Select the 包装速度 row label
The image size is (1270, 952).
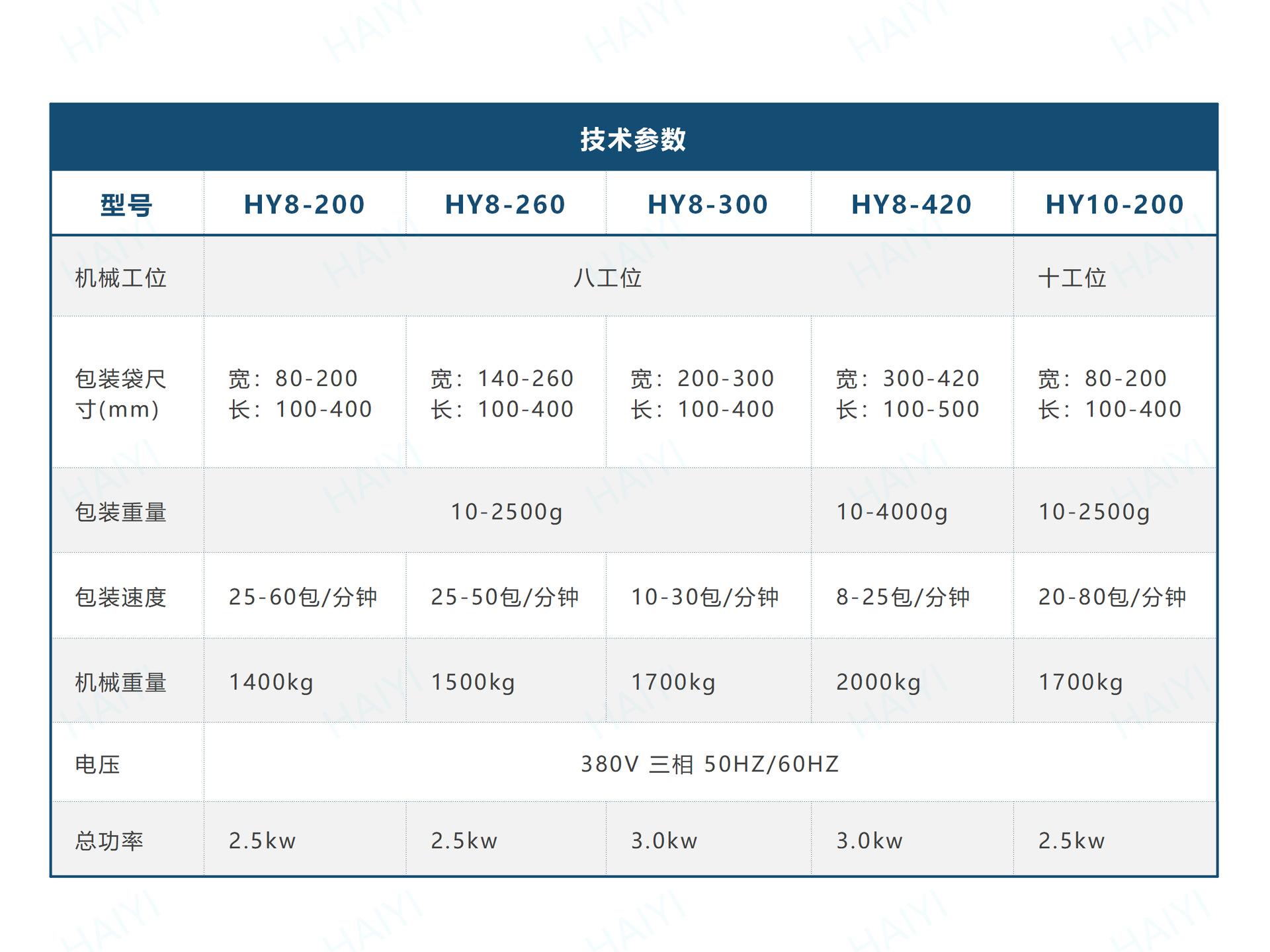pyautogui.click(x=120, y=598)
